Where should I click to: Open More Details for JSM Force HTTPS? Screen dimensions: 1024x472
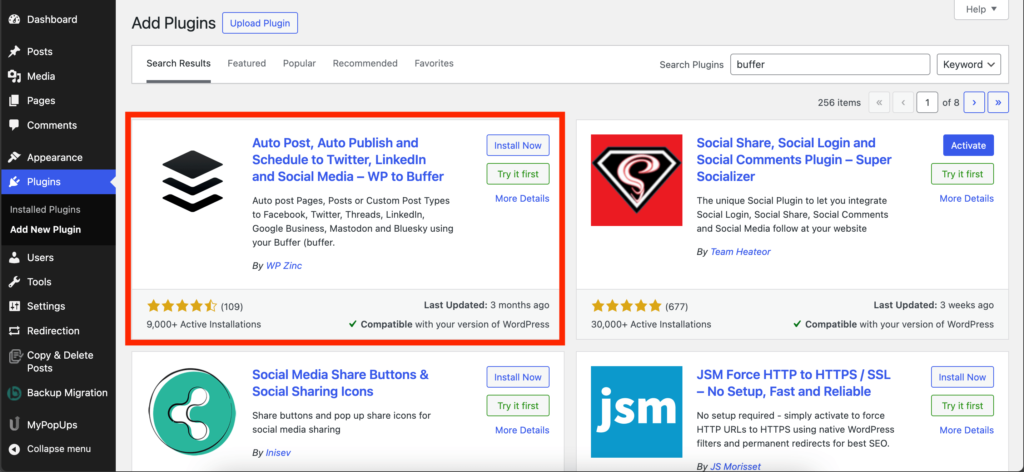point(966,430)
